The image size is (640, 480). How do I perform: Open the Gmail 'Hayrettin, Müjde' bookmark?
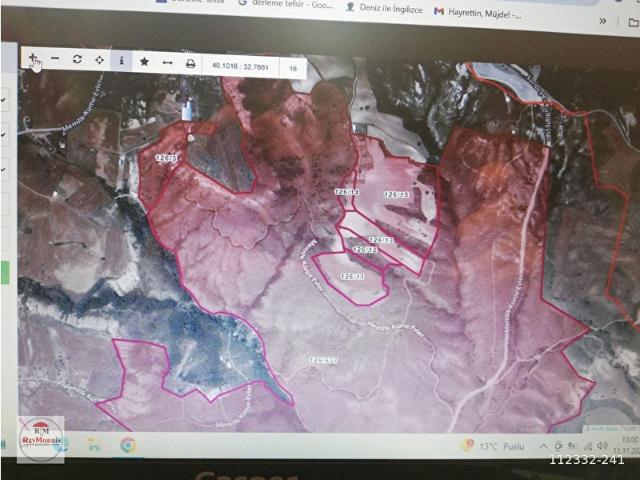[x=478, y=13]
